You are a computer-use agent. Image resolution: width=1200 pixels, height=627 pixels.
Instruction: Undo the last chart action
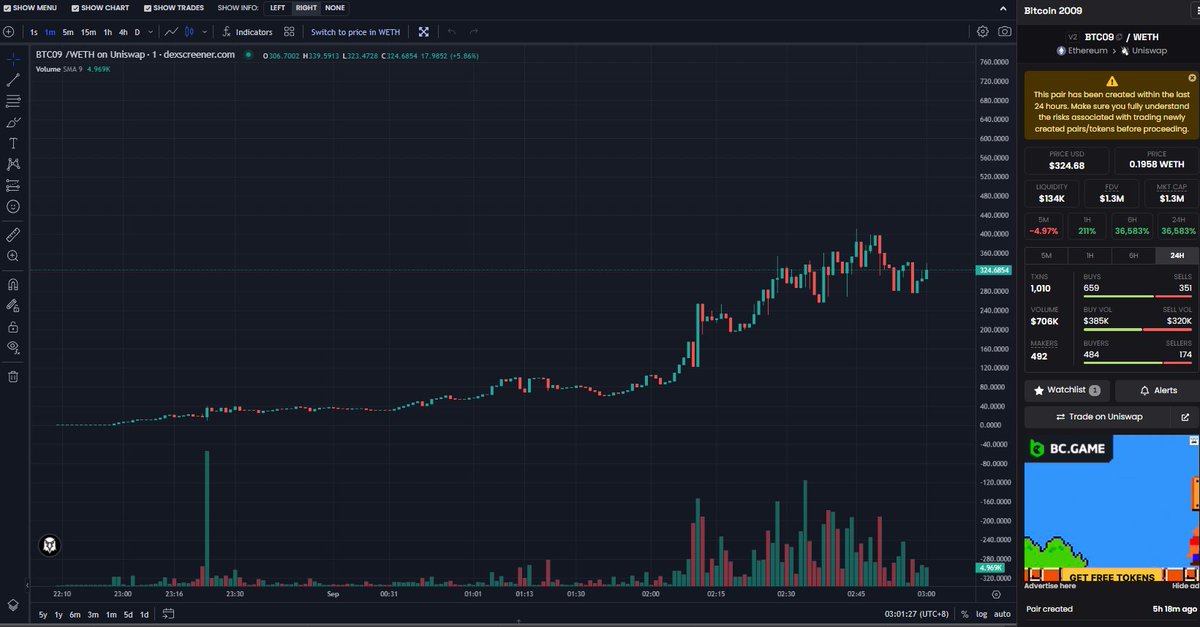point(451,32)
